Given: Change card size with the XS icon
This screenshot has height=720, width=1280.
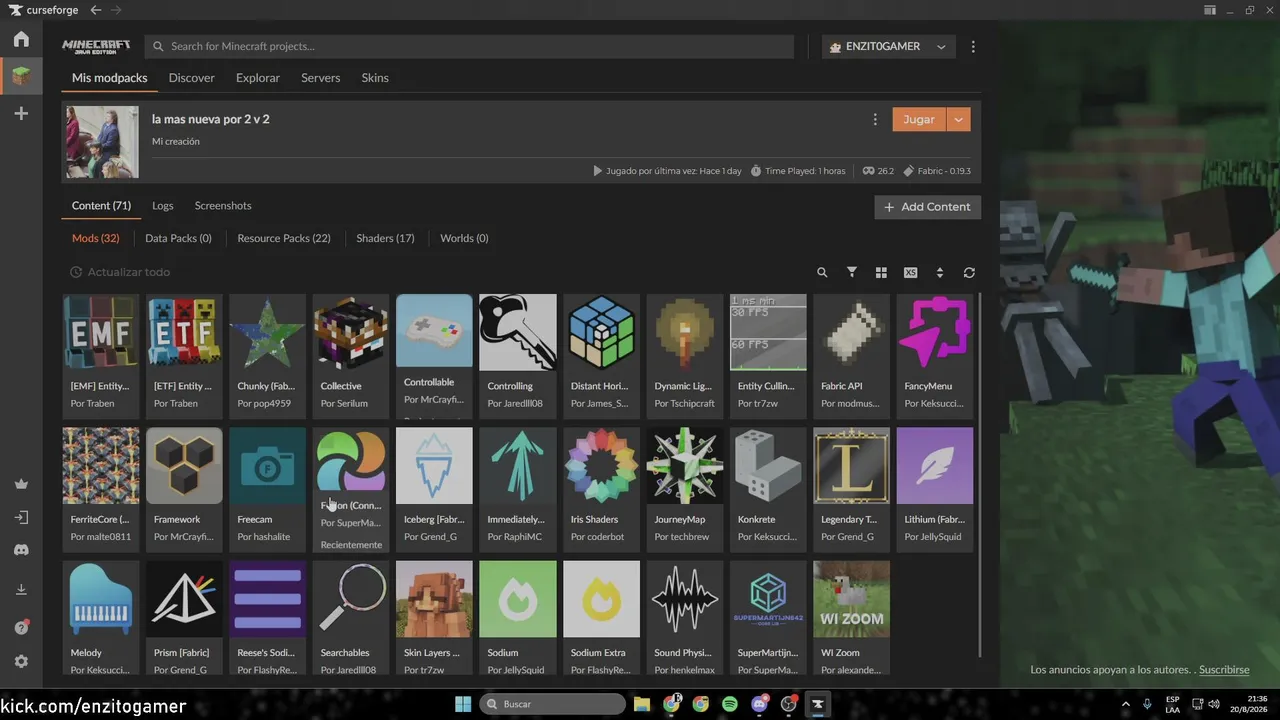Looking at the screenshot, I should 910,273.
